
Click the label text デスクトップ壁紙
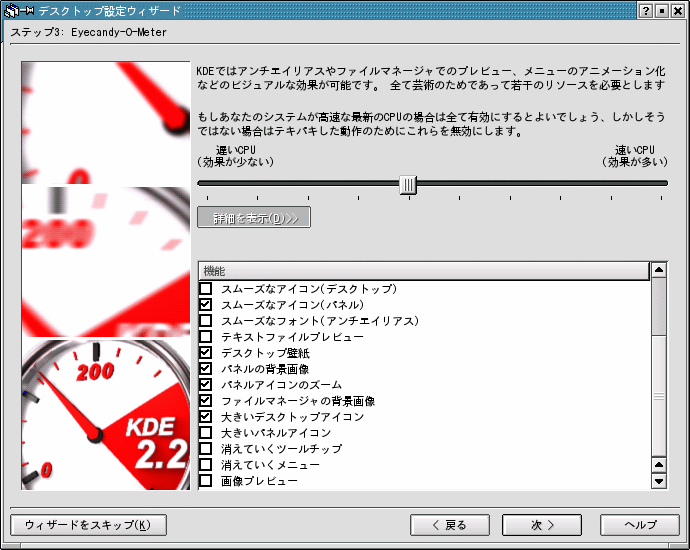pos(265,353)
